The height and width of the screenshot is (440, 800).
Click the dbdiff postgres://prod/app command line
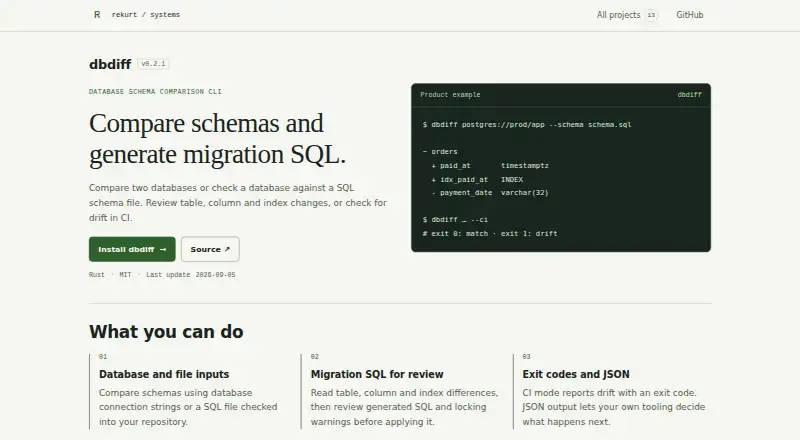click(x=527, y=125)
